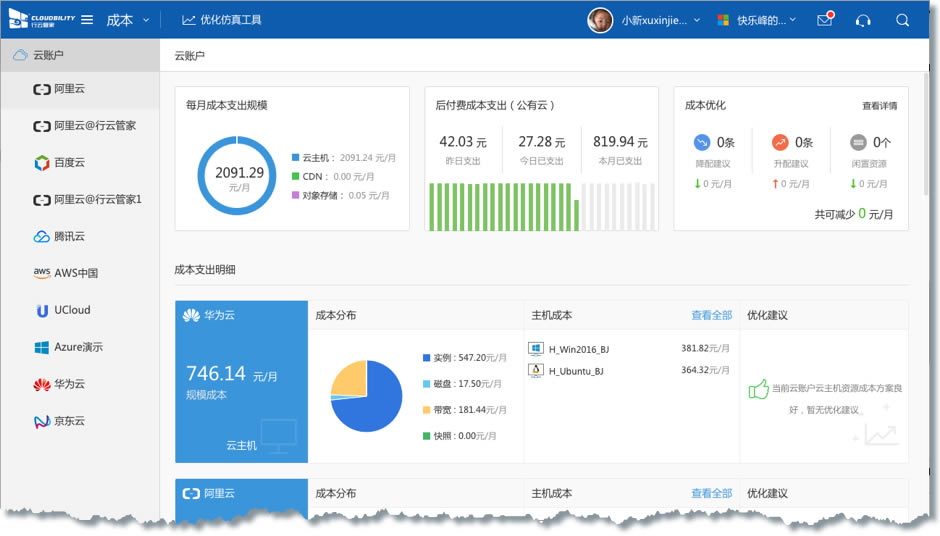940x536 pixels.
Task: Click the Windows icon beside H_Win2016_BJ
Action: point(536,348)
